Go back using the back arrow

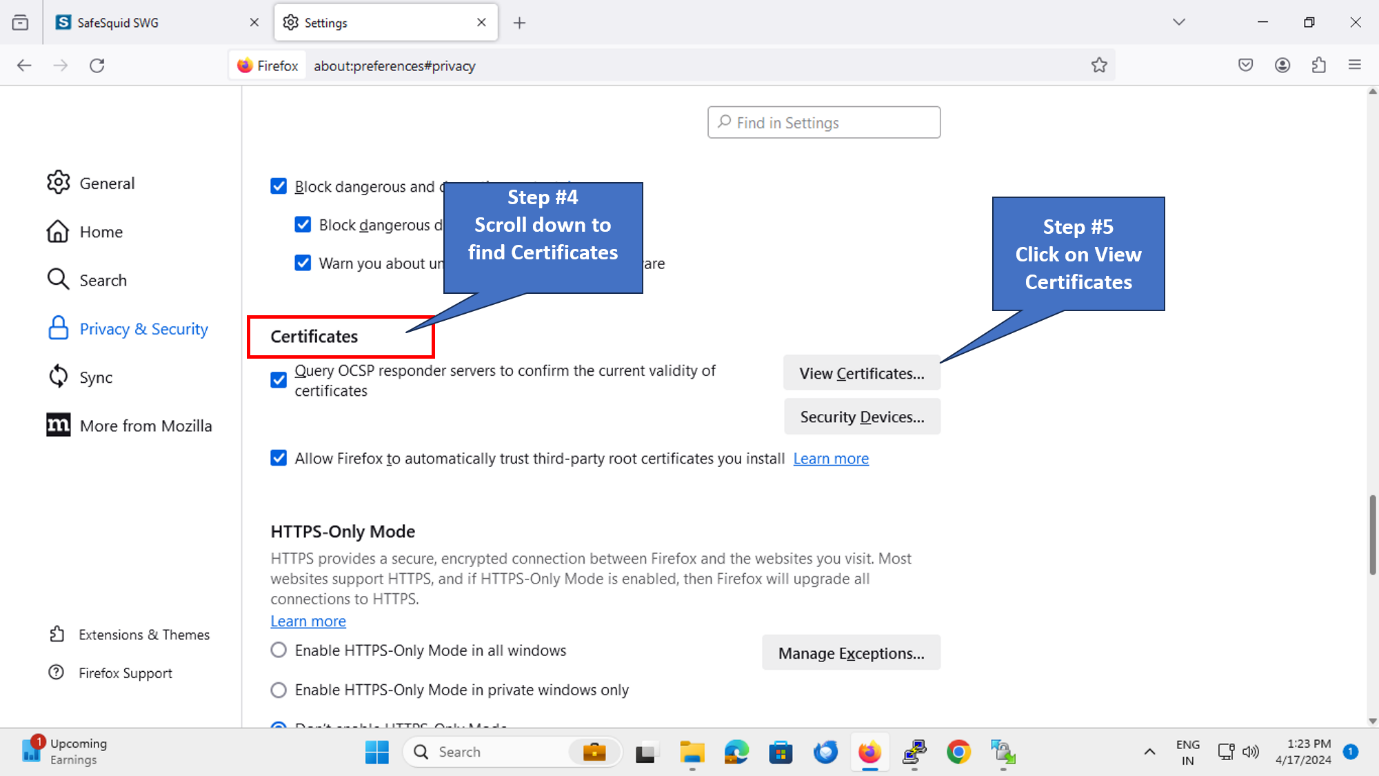(24, 65)
